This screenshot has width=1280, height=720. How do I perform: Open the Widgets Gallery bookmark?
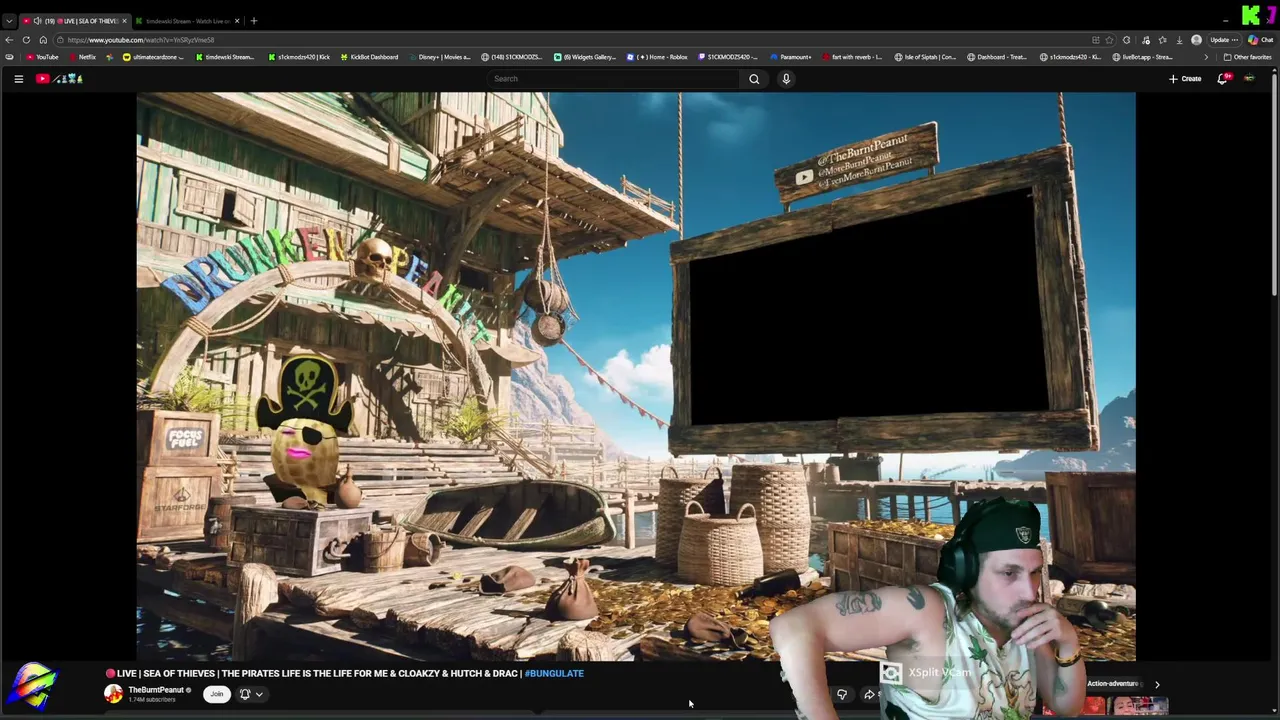point(585,57)
